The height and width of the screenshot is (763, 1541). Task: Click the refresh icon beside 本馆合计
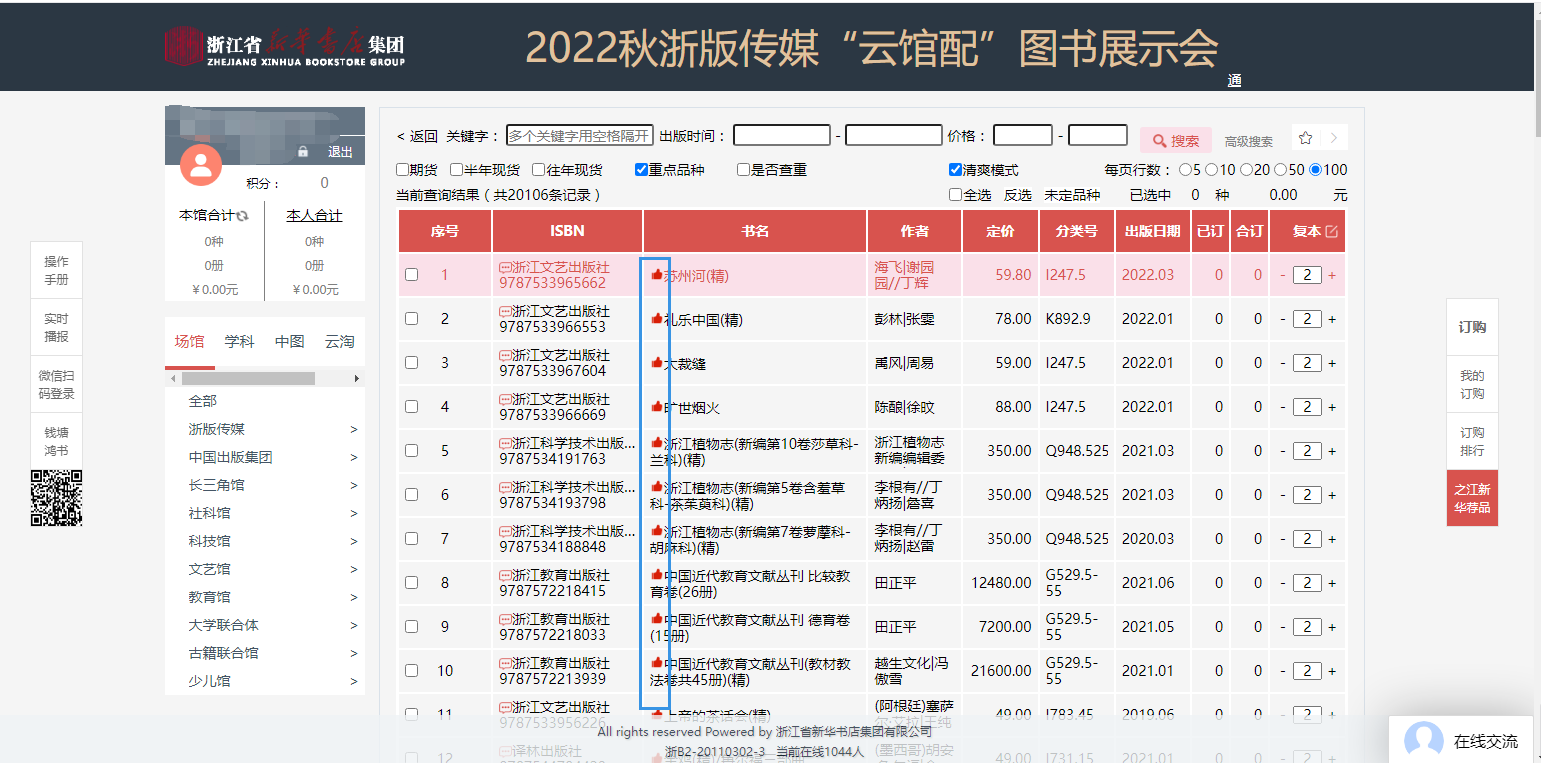coord(243,215)
